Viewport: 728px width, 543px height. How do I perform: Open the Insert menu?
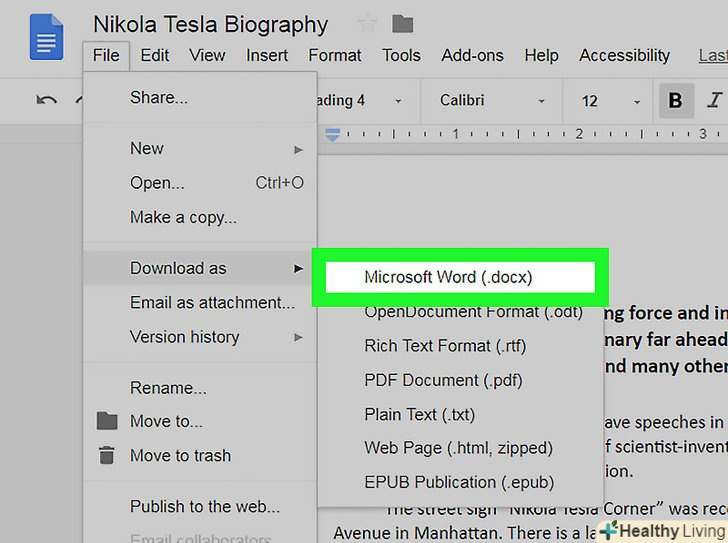coord(267,56)
